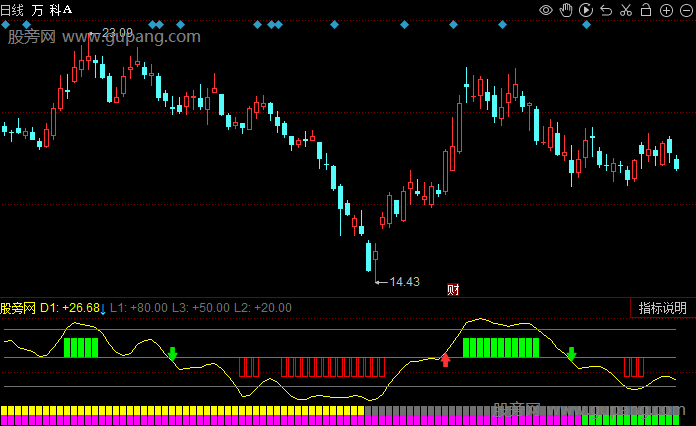Viewport: 696px width, 426px height.
Task: Click the undo back arrow icon
Action: point(606,10)
